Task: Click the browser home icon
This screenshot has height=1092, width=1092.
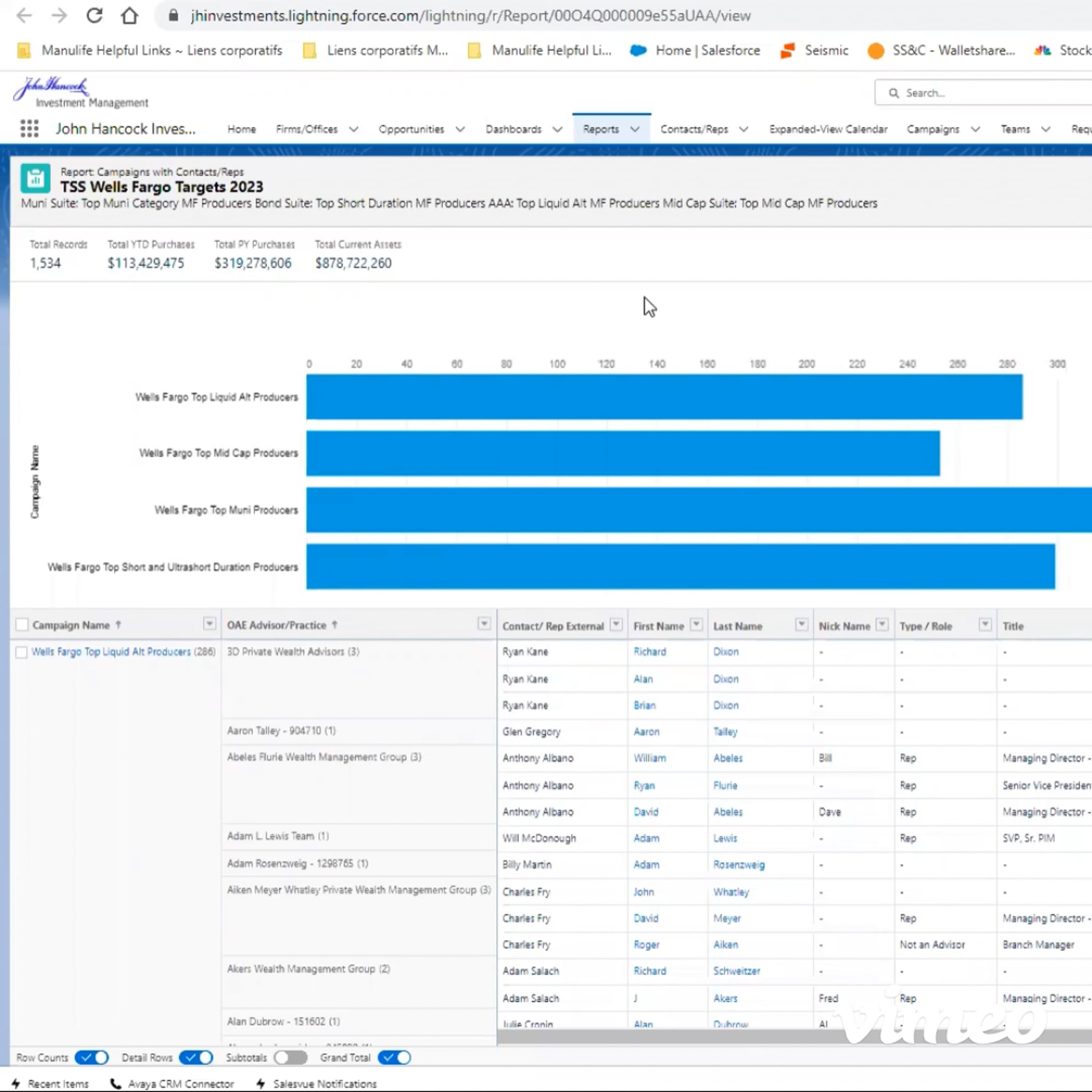Action: 129,16
